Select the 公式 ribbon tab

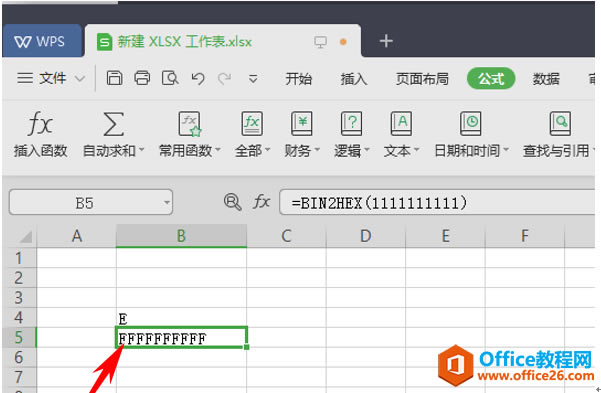pos(491,78)
